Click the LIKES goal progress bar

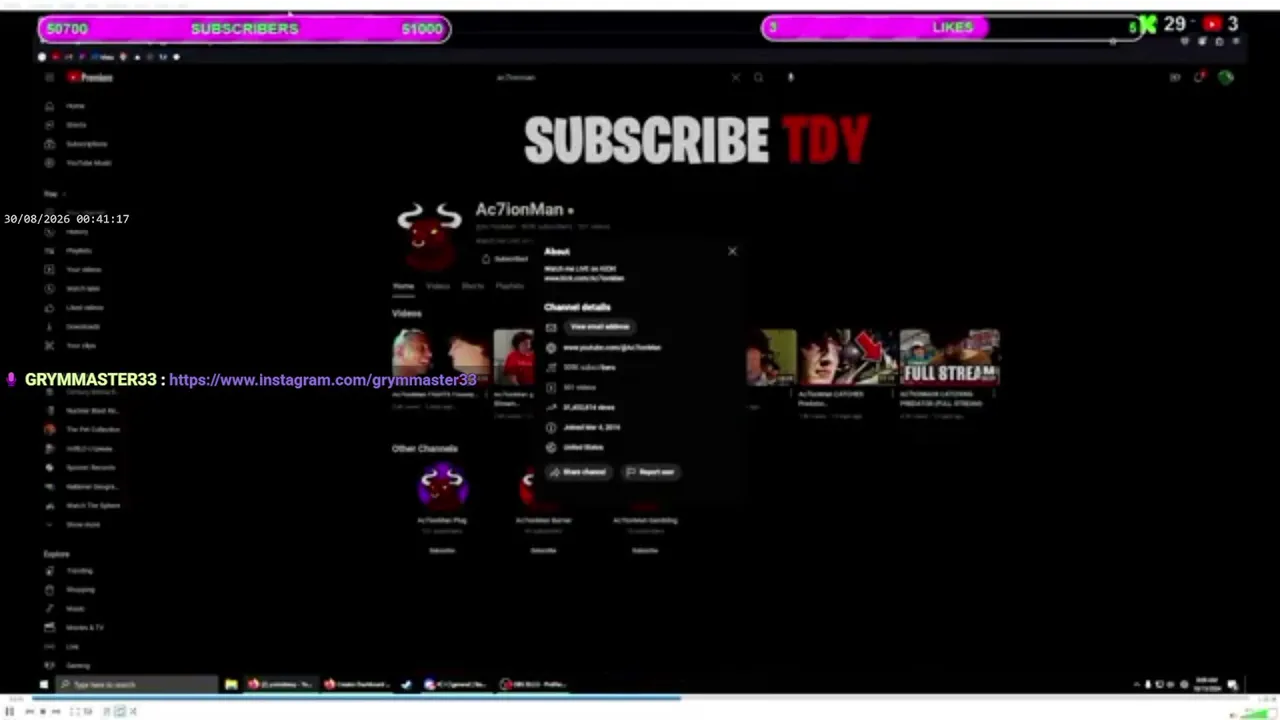[951, 28]
